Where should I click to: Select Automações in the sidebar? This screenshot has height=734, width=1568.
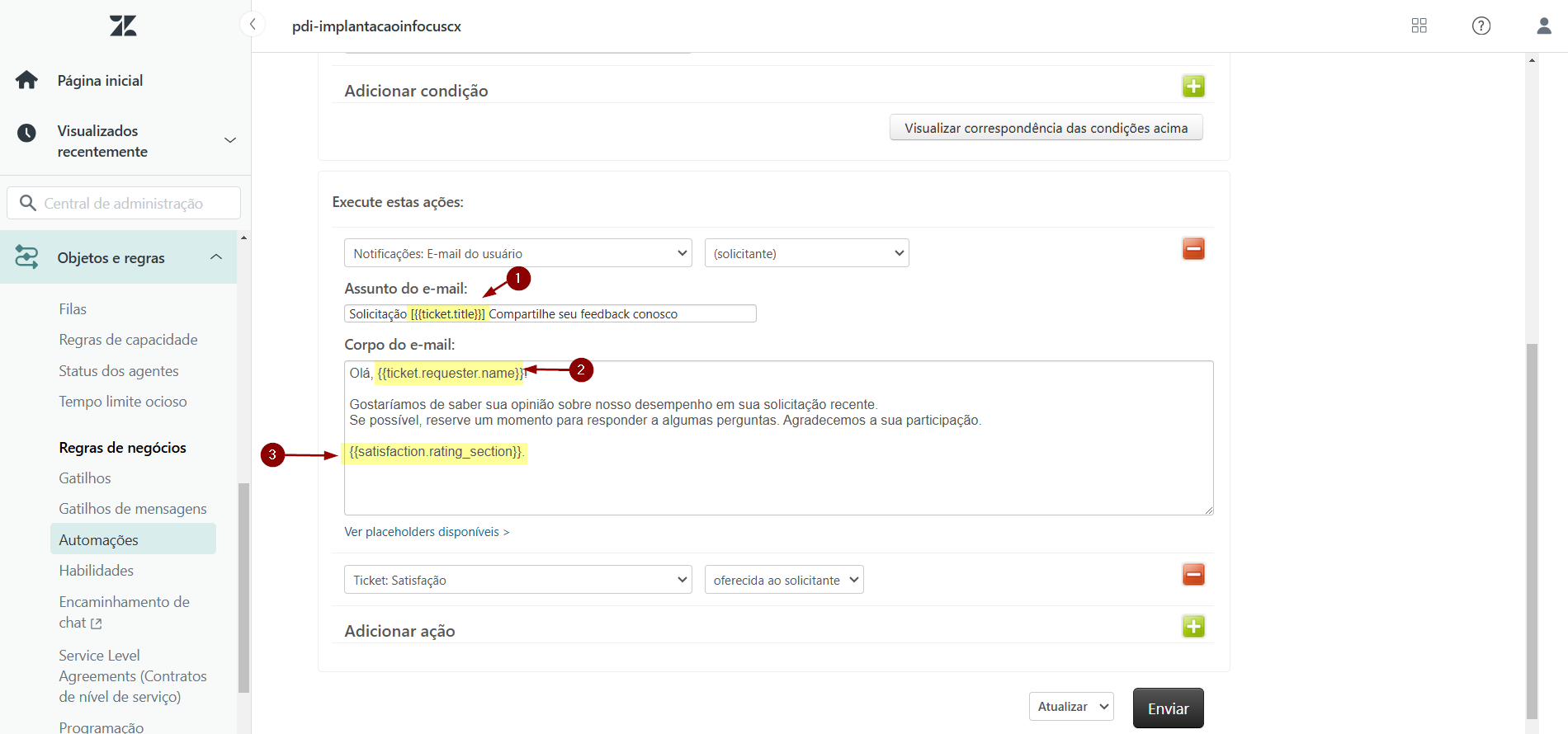click(x=99, y=540)
